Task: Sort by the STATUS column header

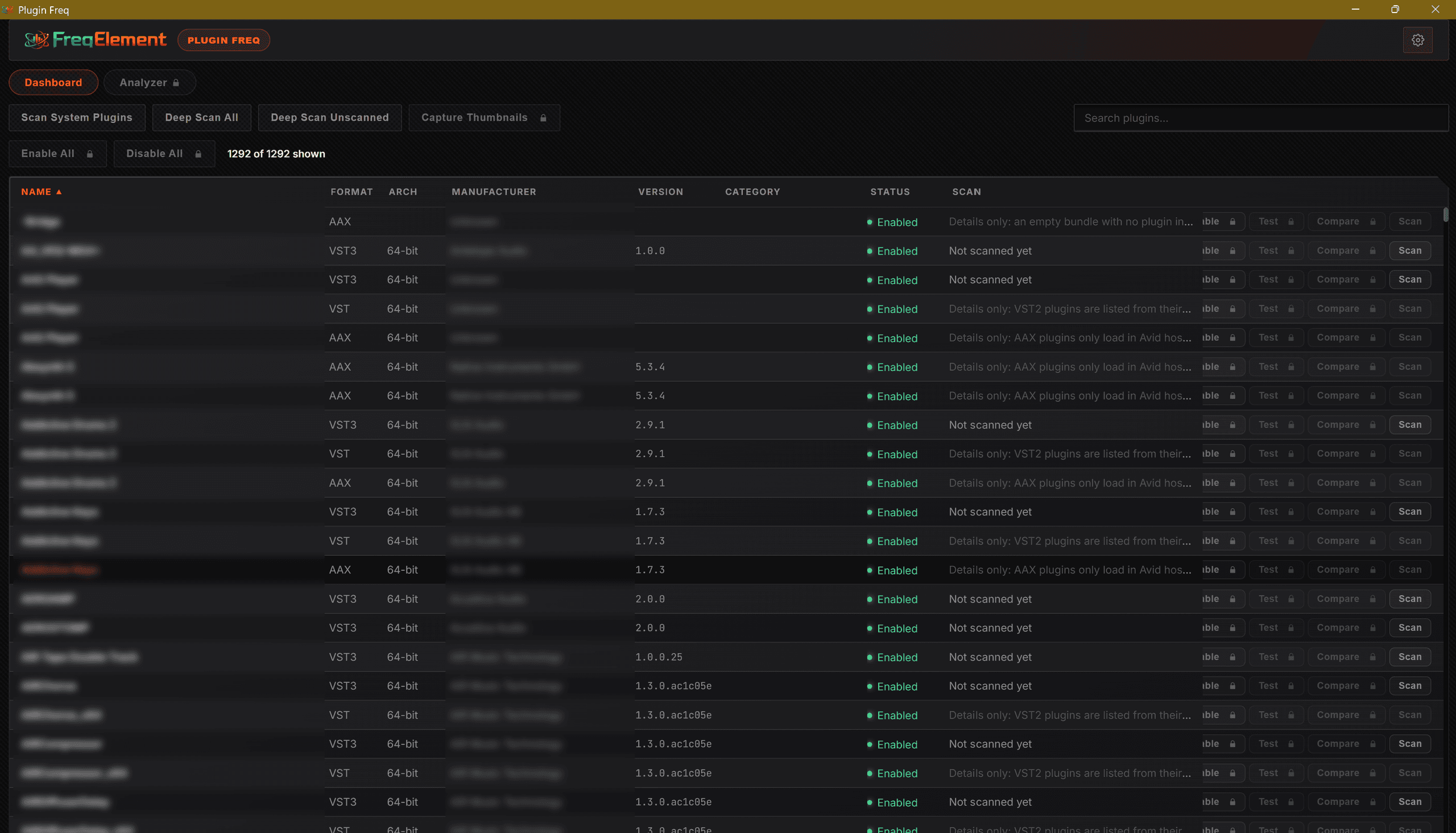Action: [890, 192]
